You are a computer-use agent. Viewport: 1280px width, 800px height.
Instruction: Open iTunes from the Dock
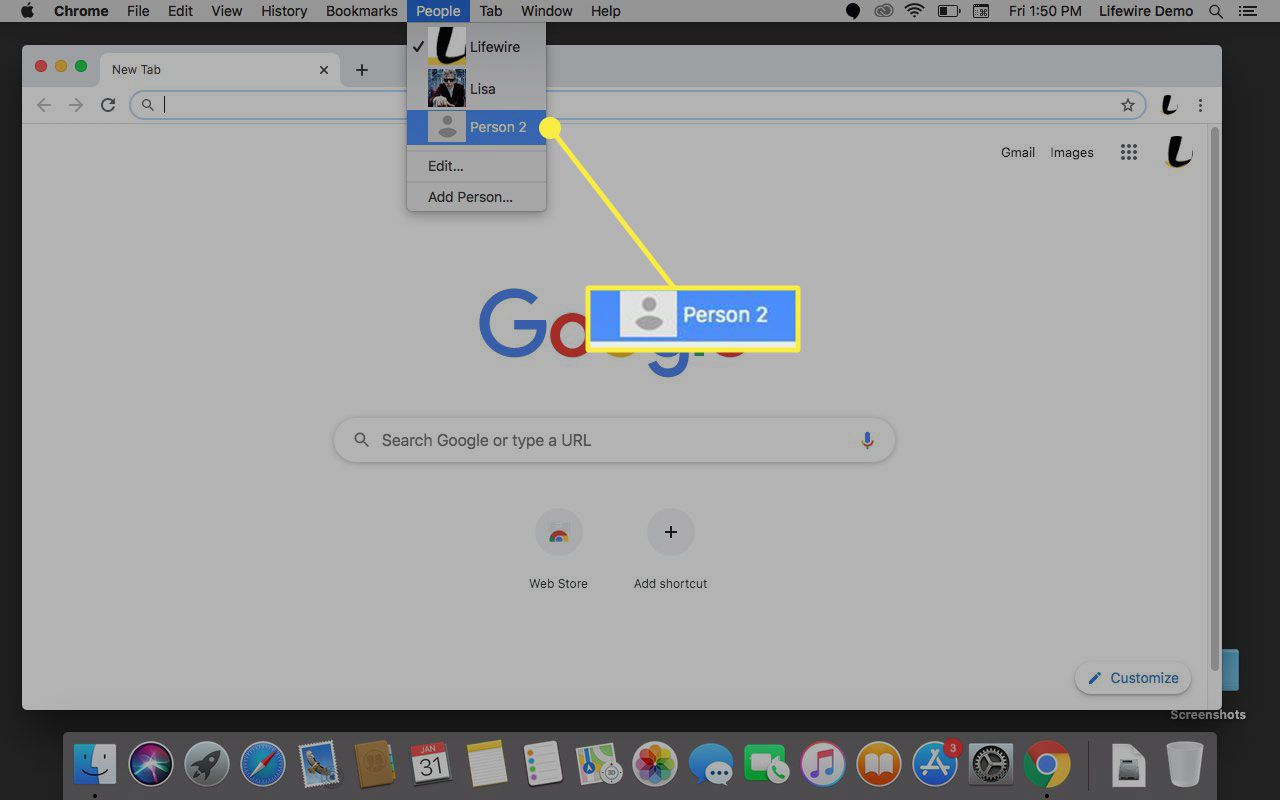coord(823,766)
